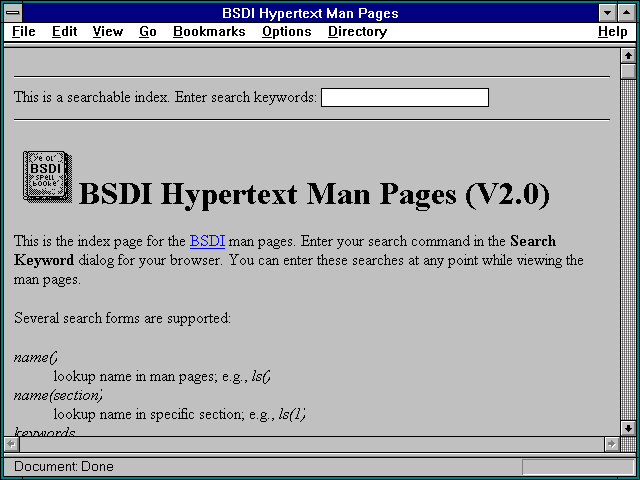Click the window title bar text
The image size is (640, 480).
[x=310, y=13]
